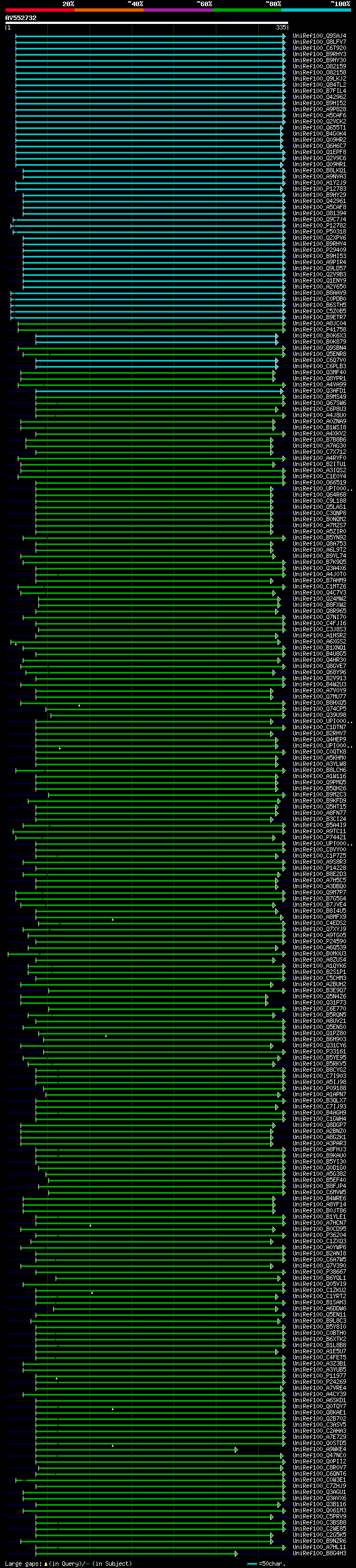Select the UniRef100_A7HL11 label
356x1568 pixels.
coord(319,1547)
